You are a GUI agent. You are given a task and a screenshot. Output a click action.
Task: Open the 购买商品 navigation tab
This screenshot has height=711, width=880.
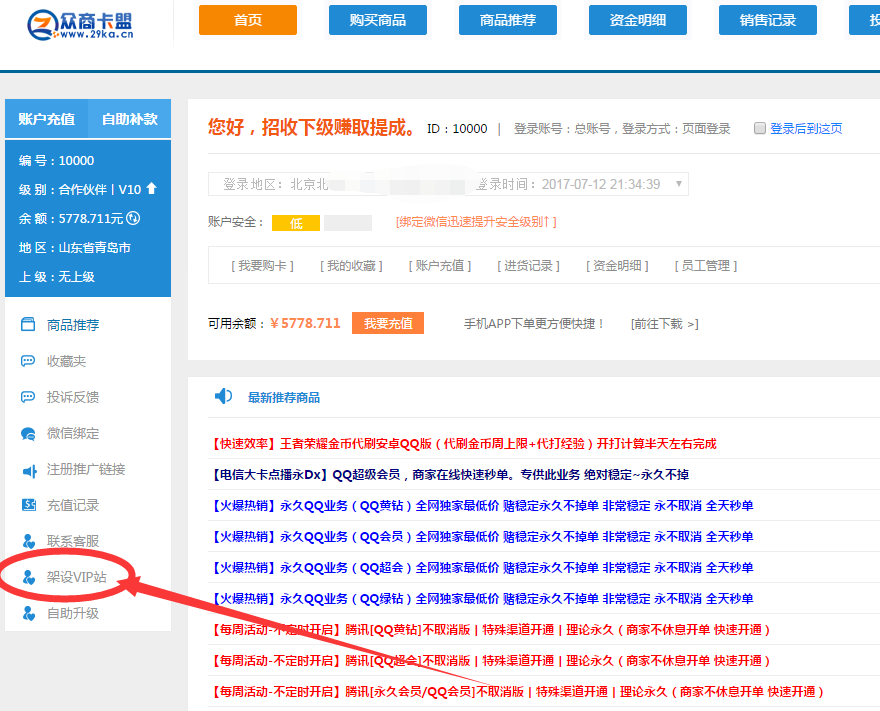[x=378, y=20]
